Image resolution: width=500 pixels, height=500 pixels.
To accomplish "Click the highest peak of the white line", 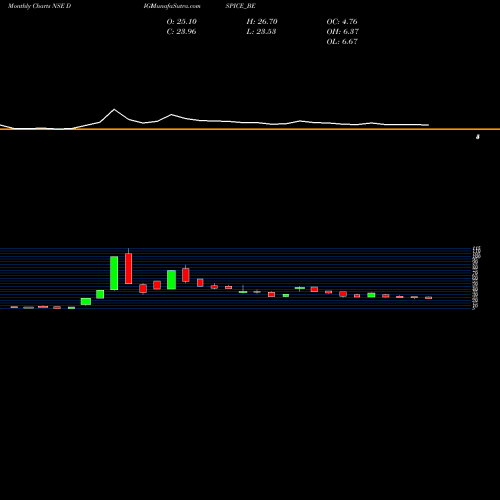I will (x=114, y=109).
